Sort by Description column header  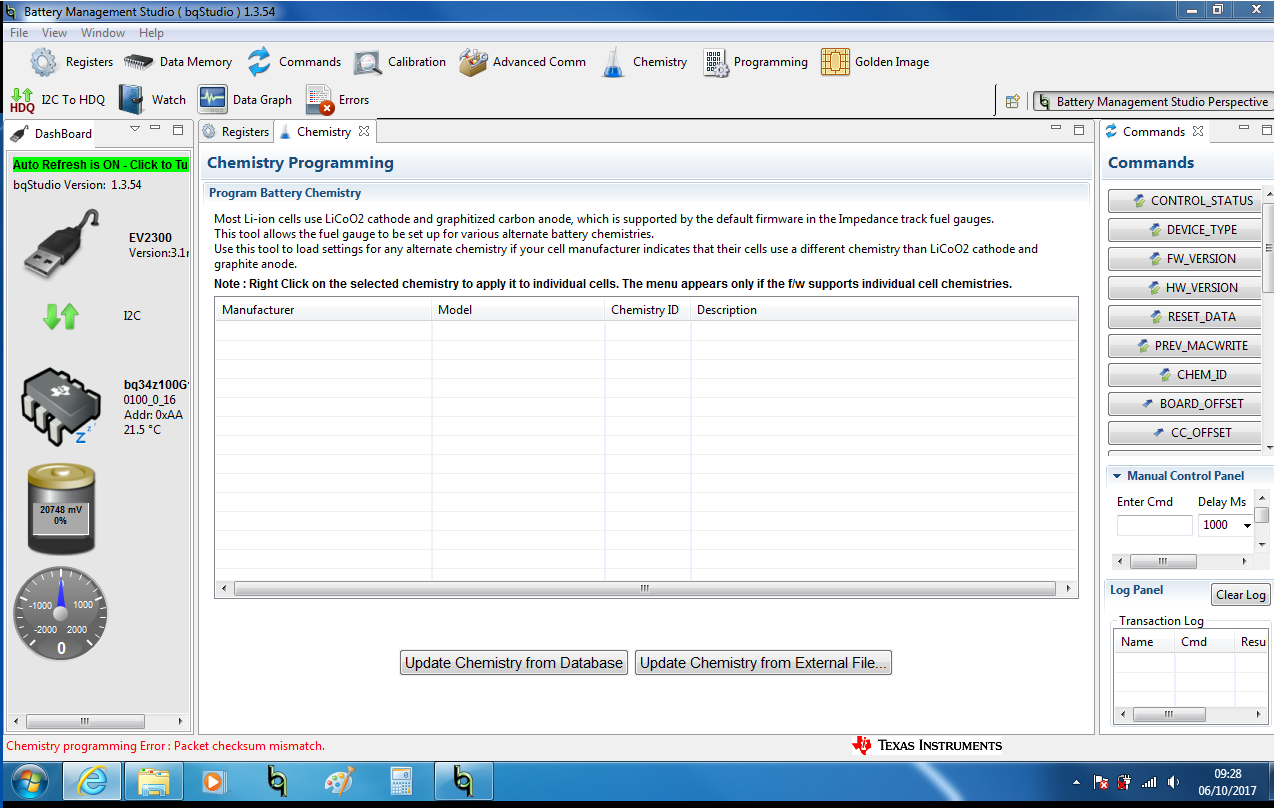(884, 309)
